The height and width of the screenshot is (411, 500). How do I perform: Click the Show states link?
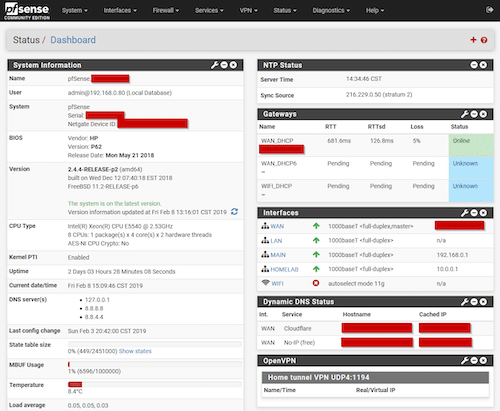click(x=135, y=351)
